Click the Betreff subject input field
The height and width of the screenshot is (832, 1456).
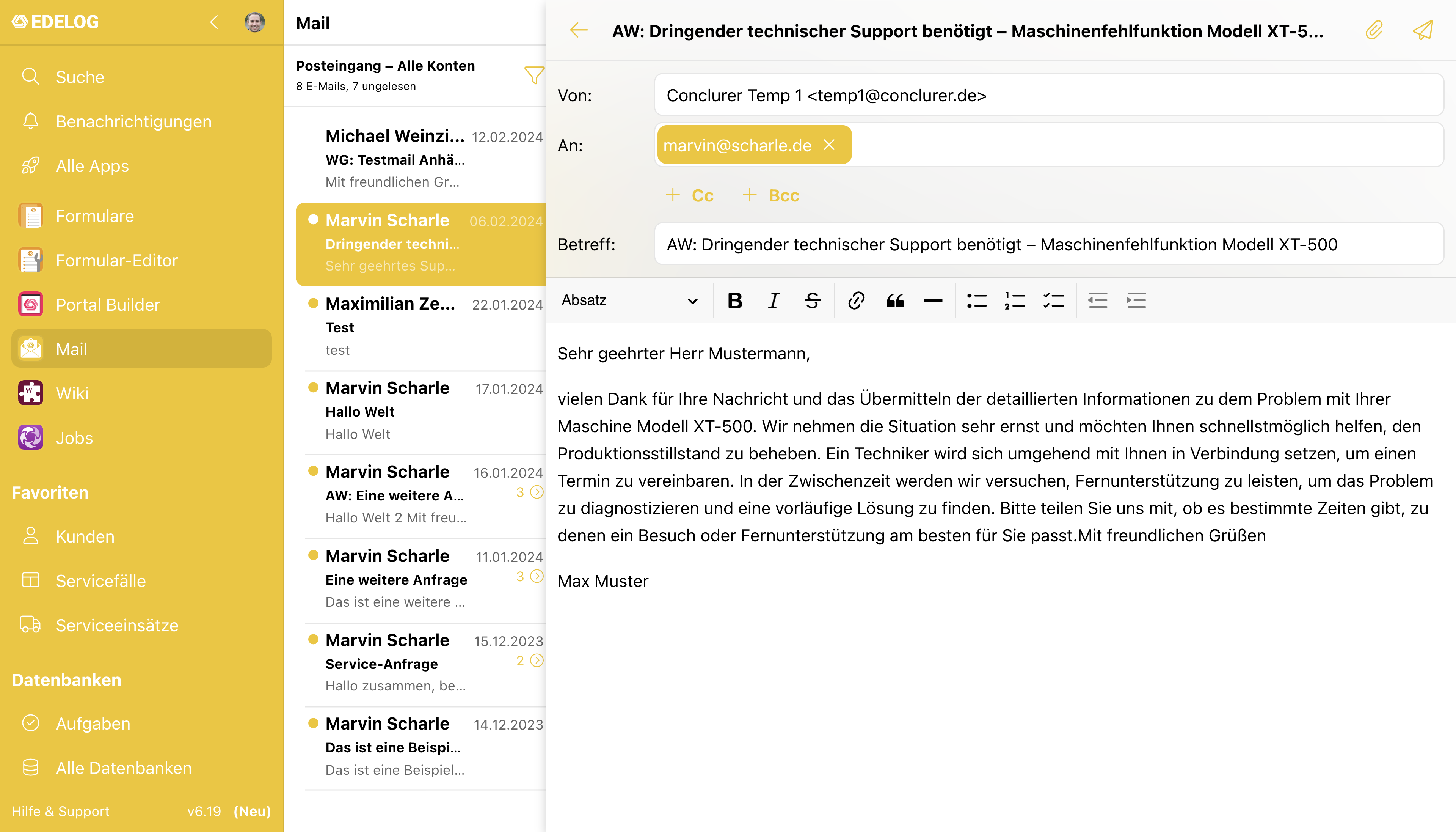(1049, 245)
